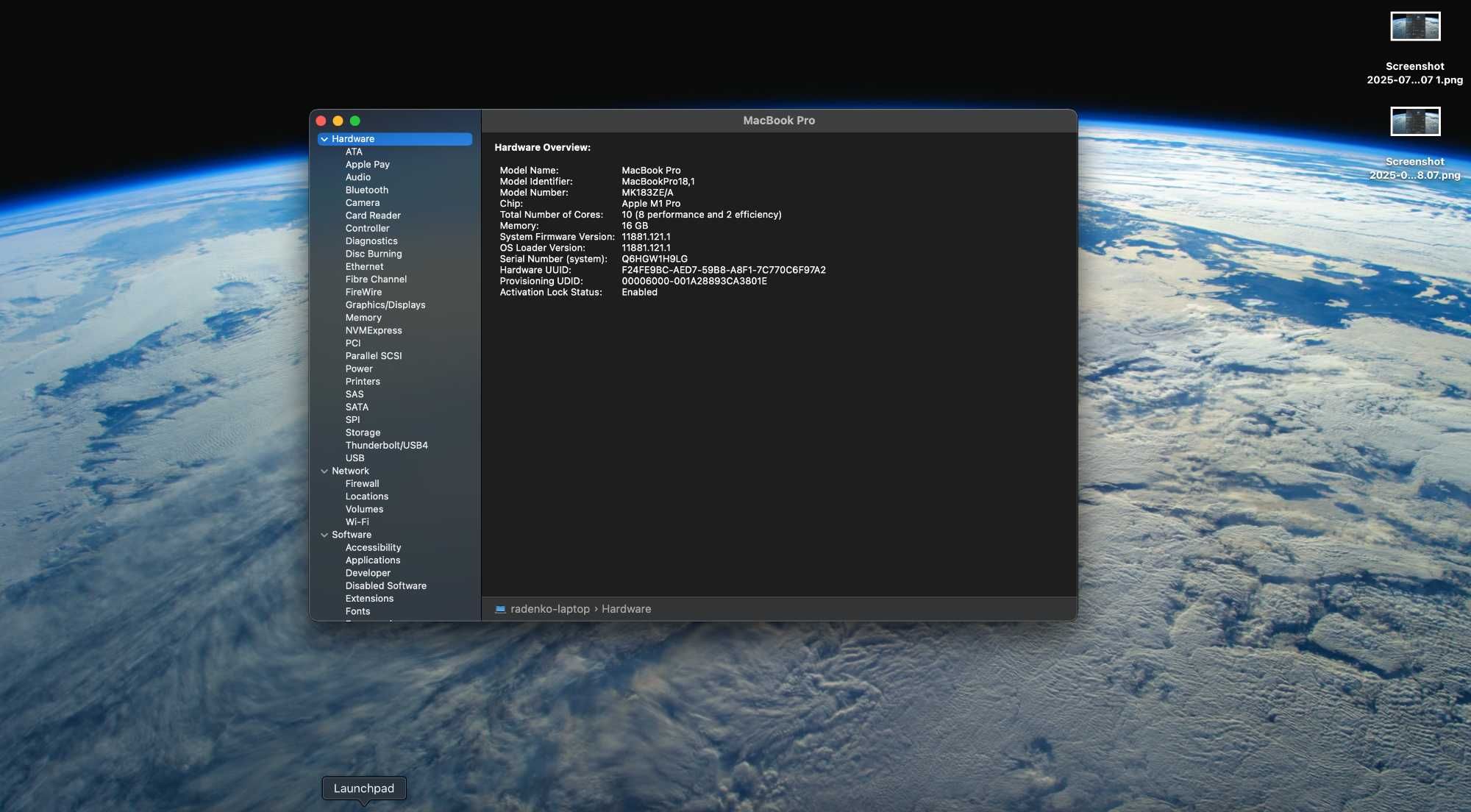Viewport: 1471px width, 812px height.
Task: Select Locations under Network
Action: click(x=367, y=497)
